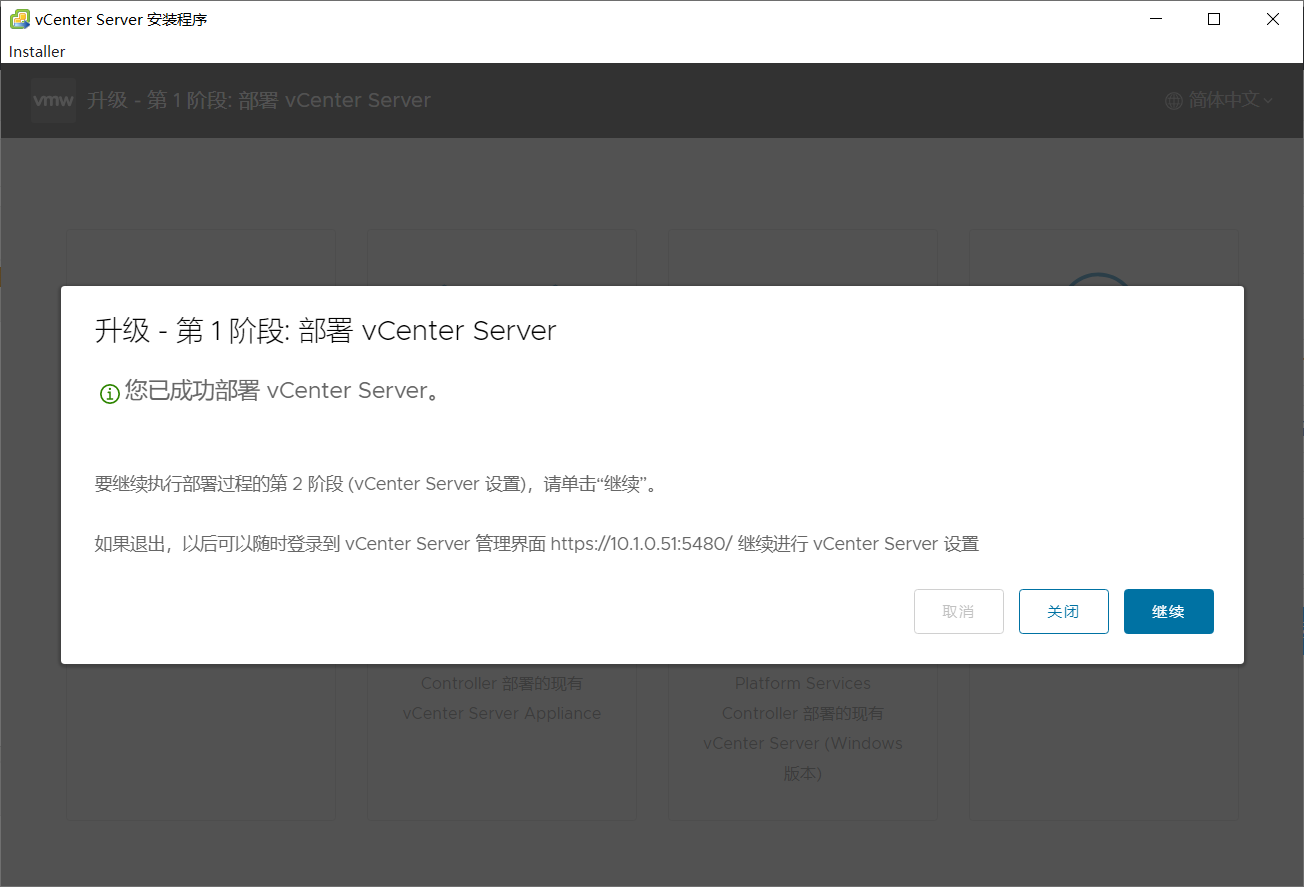The width and height of the screenshot is (1304, 887).
Task: Click the 关闭 button
Action: [x=1063, y=611]
